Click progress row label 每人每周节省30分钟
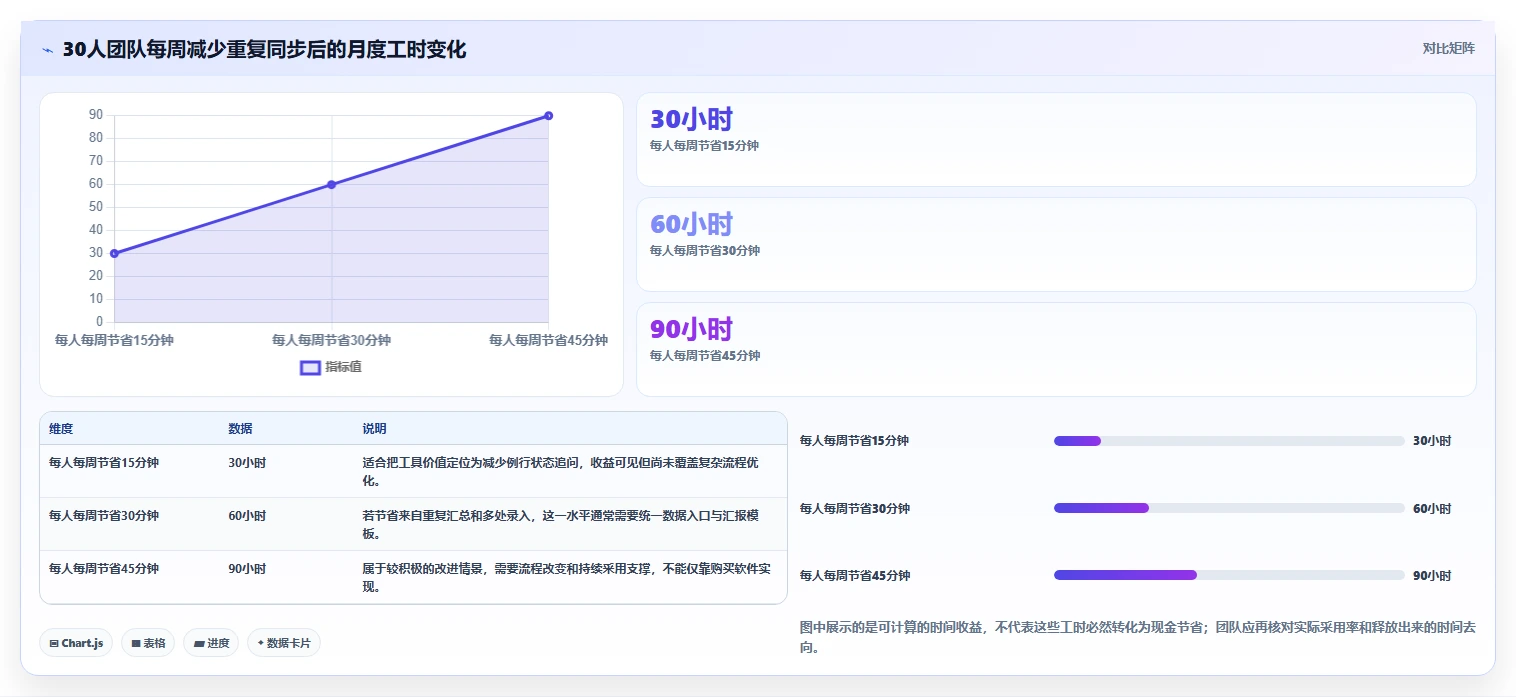1516x697 pixels. tap(855, 508)
